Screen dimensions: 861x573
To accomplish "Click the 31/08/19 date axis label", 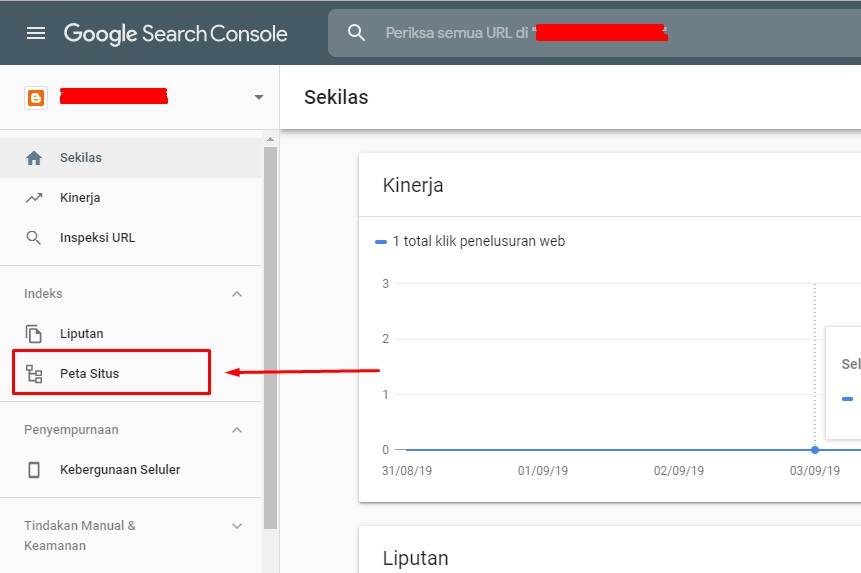I will [x=407, y=471].
